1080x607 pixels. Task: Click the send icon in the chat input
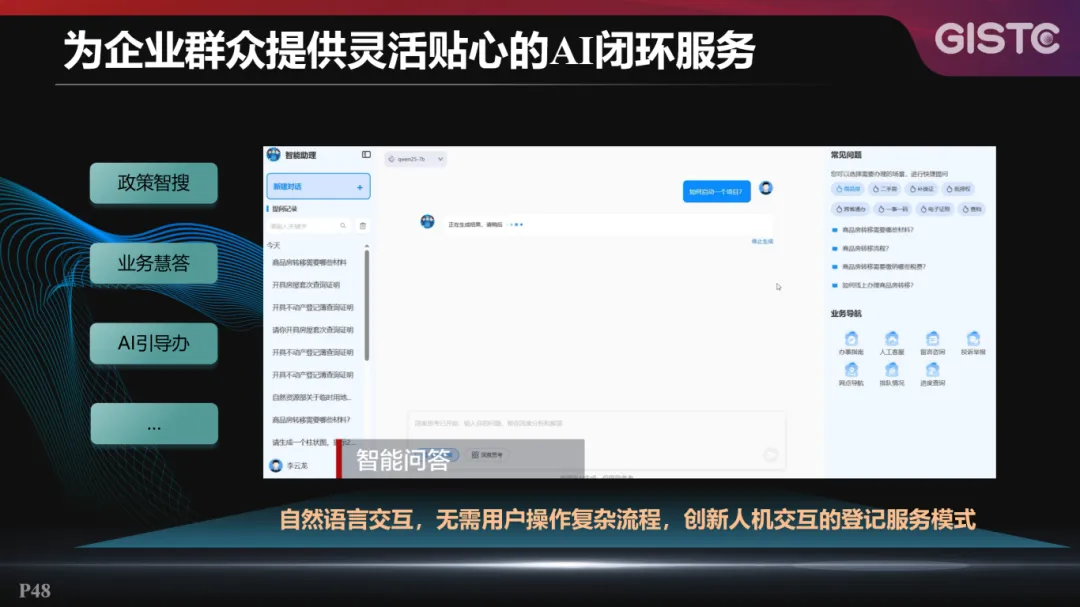coord(771,455)
